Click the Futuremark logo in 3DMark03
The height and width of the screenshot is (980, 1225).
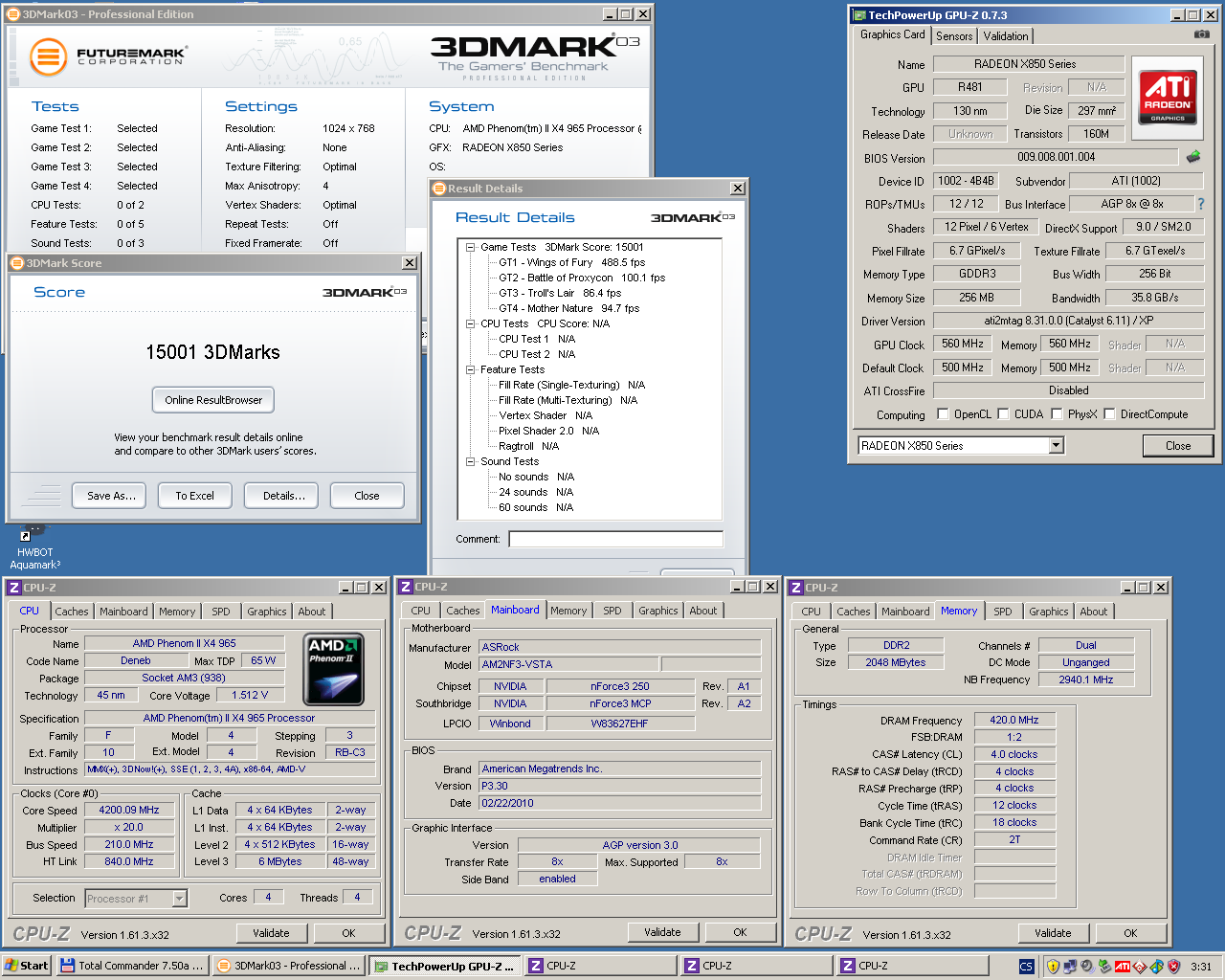pos(107,56)
